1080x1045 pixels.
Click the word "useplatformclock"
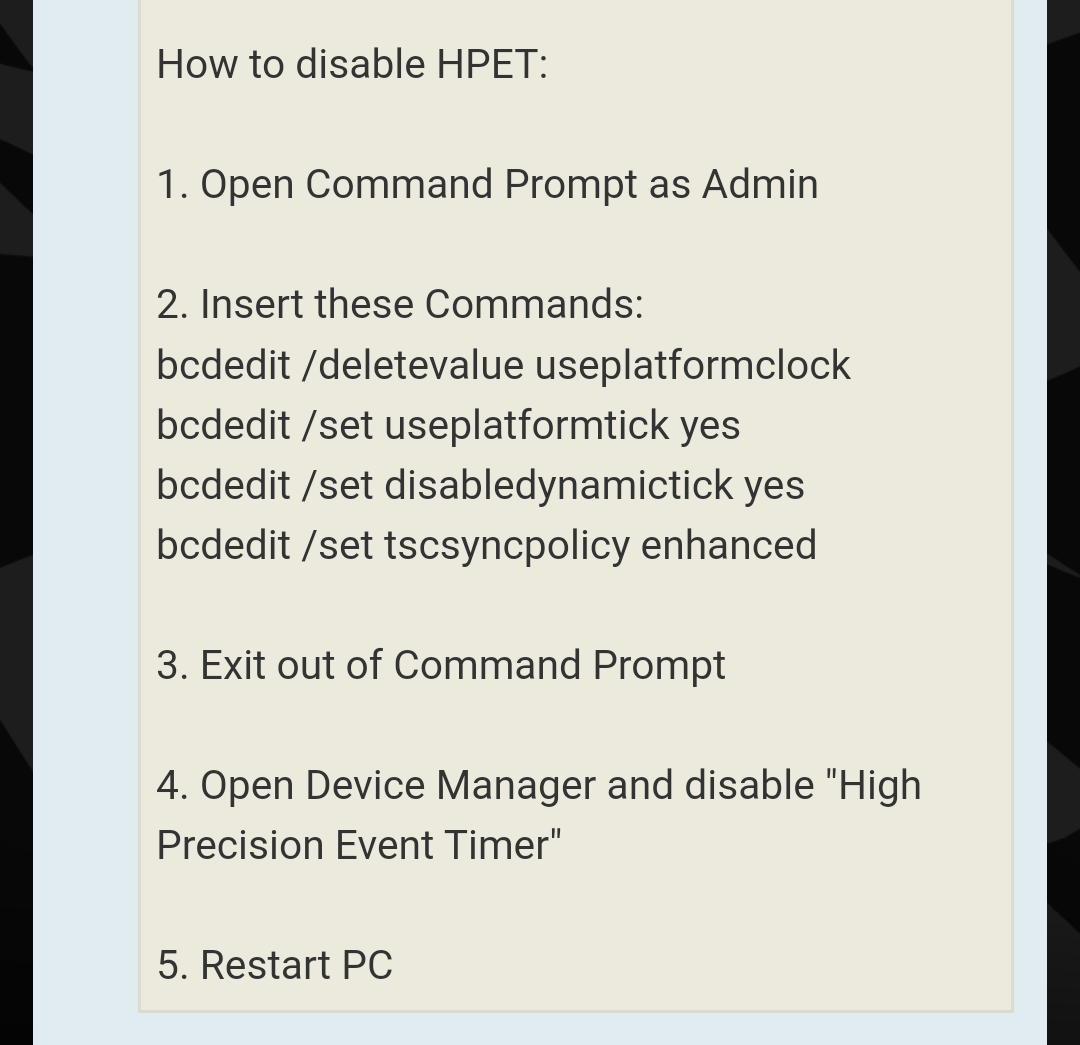(693, 365)
